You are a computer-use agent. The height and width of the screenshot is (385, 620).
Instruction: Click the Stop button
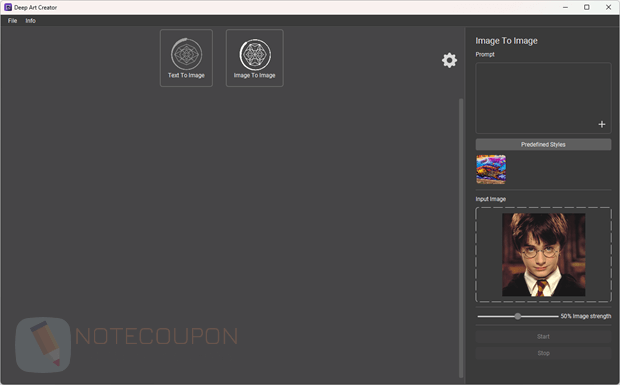[x=543, y=353]
